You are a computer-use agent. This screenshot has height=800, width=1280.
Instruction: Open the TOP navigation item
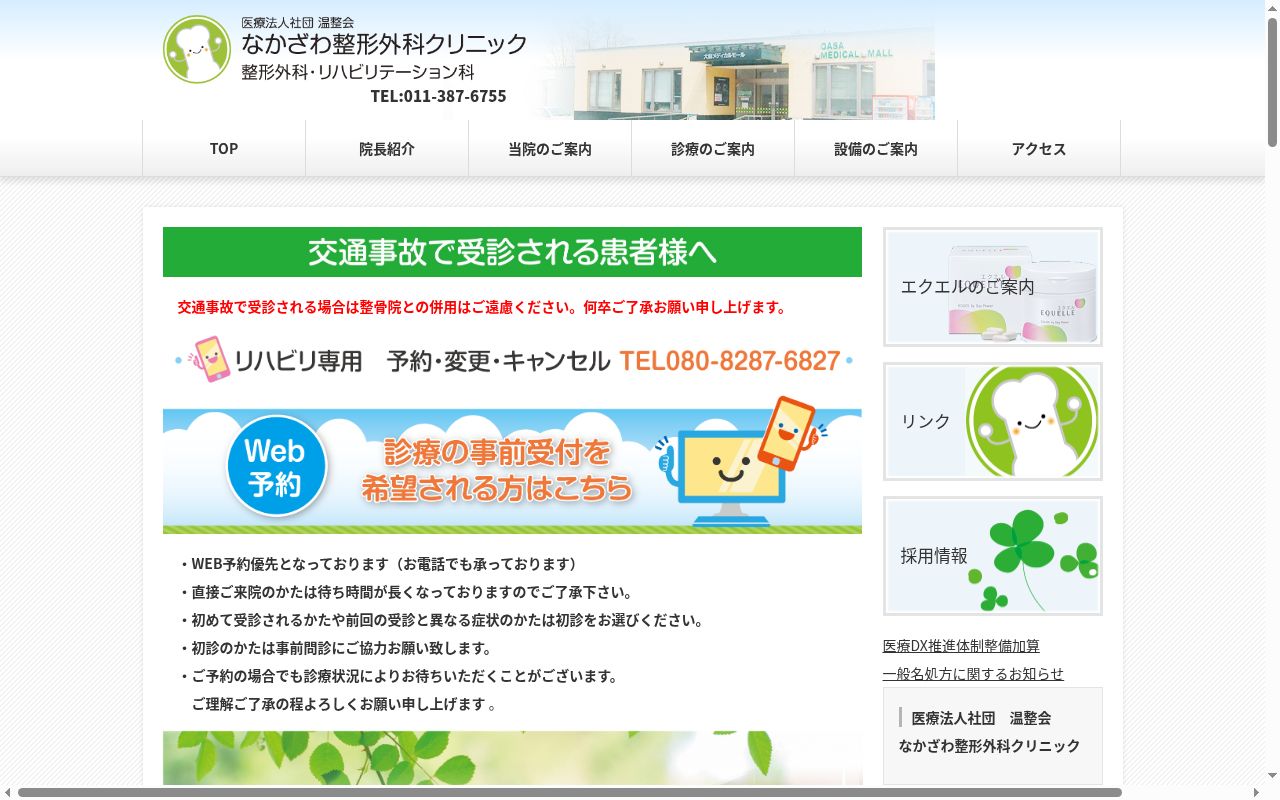click(224, 148)
